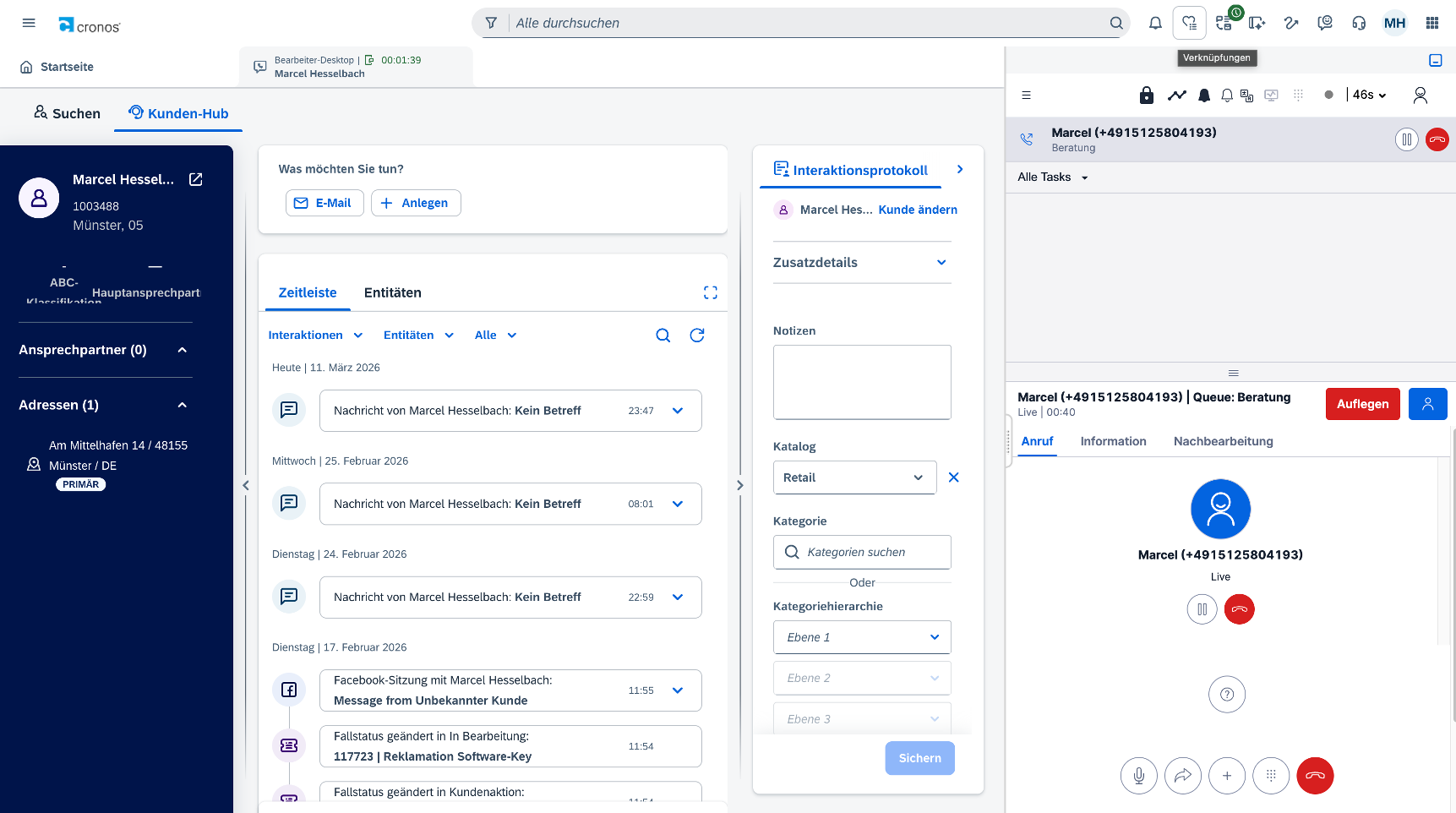Select the Kunden-Hub tab

click(178, 113)
